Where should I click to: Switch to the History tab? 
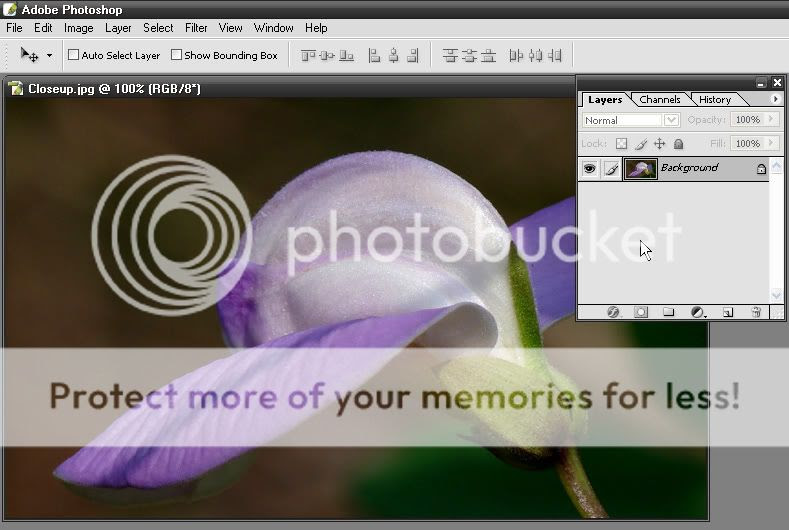coord(715,99)
